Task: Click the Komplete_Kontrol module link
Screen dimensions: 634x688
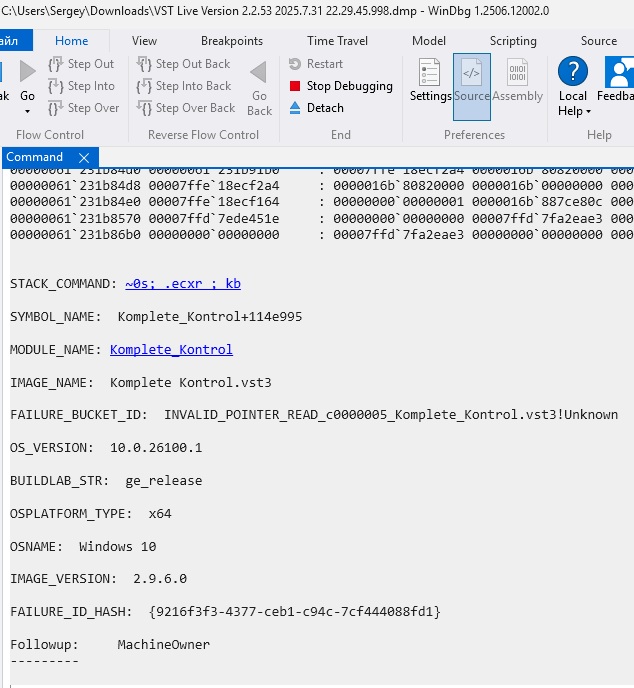Action: click(171, 350)
